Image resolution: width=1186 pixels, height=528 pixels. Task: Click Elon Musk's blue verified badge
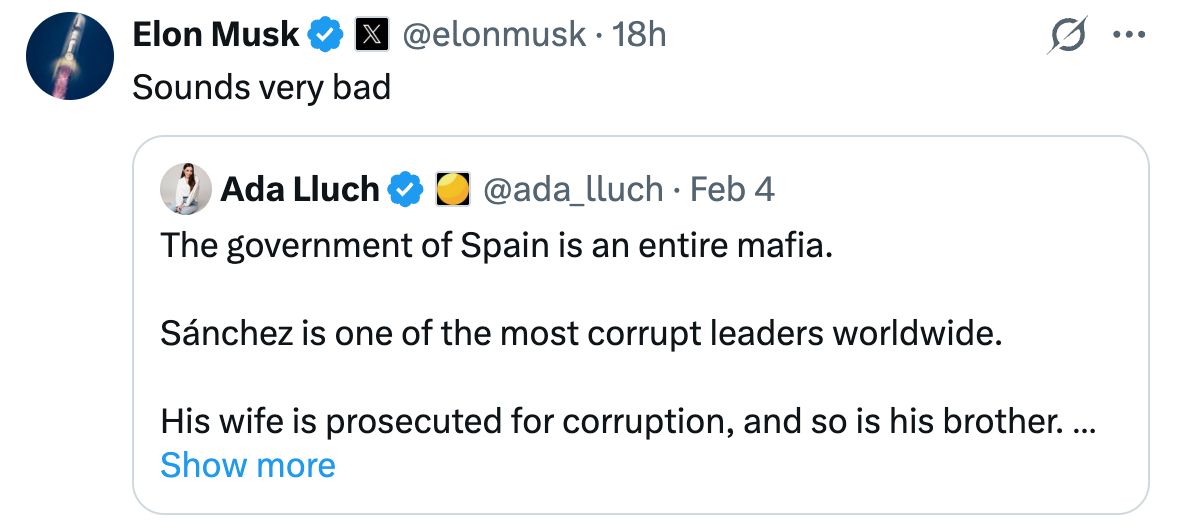(x=325, y=35)
